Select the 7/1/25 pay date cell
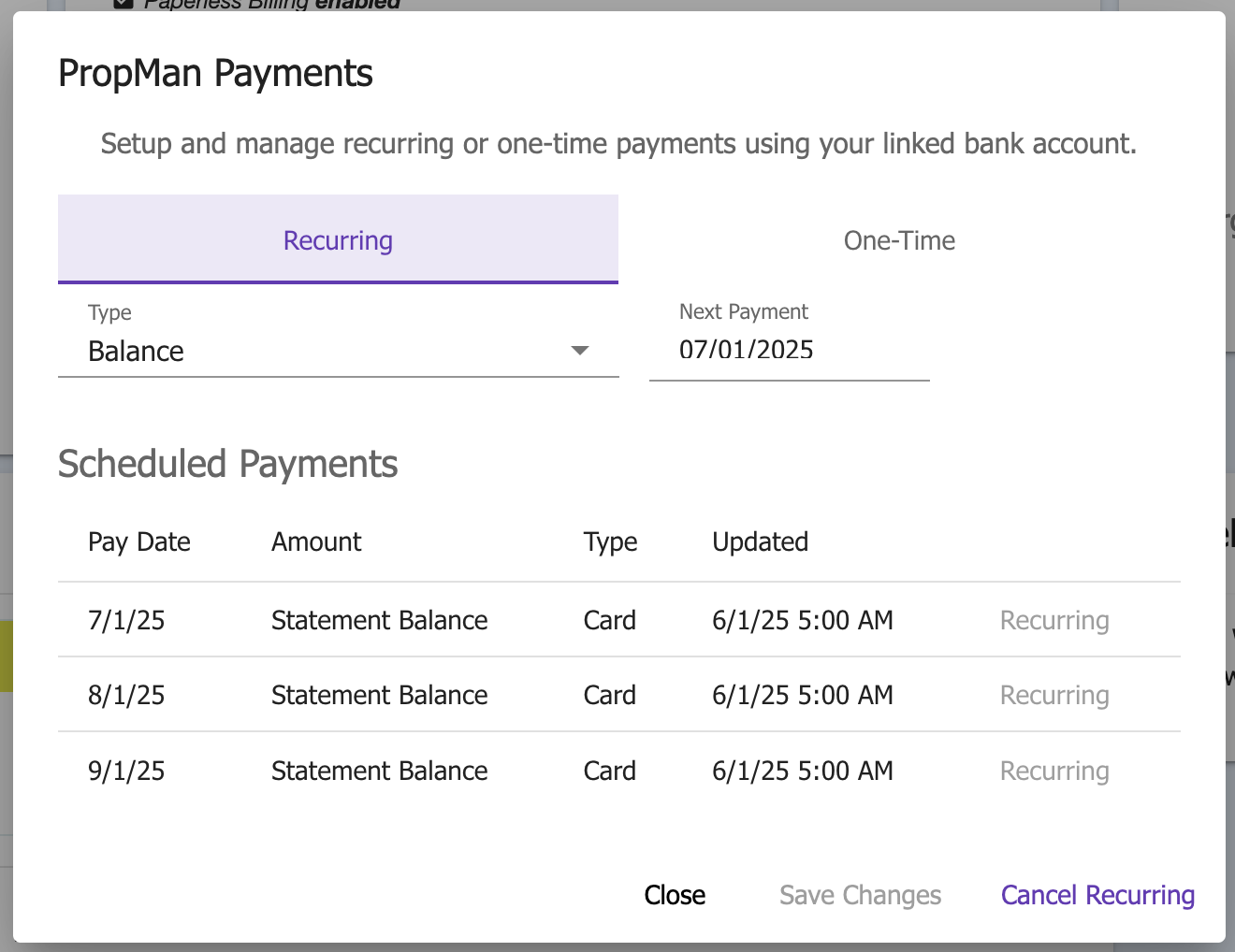The width and height of the screenshot is (1235, 952). 126,620
